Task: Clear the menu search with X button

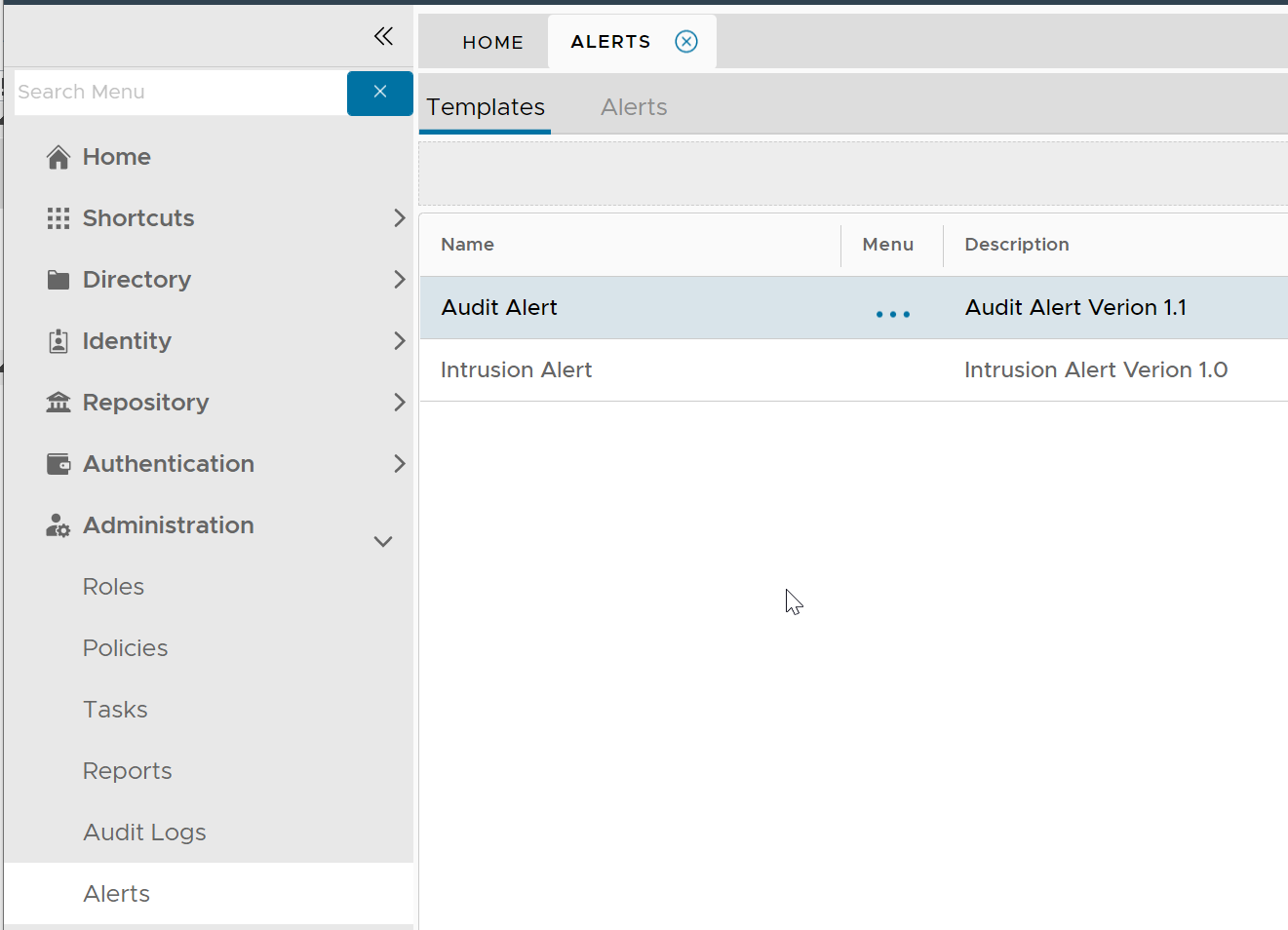Action: (x=380, y=92)
